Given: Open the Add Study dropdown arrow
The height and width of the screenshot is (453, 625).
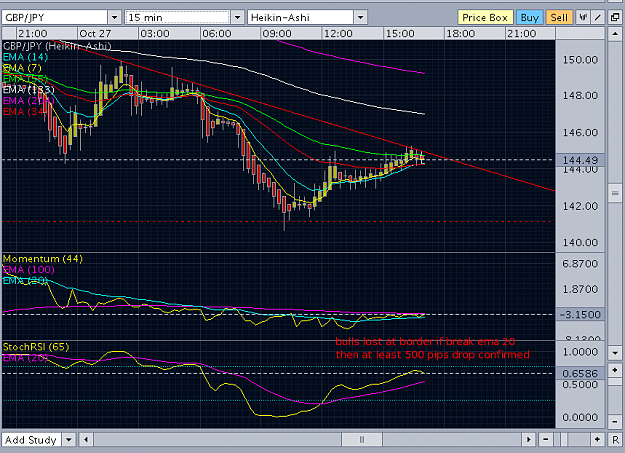Looking at the screenshot, I should (x=69, y=440).
